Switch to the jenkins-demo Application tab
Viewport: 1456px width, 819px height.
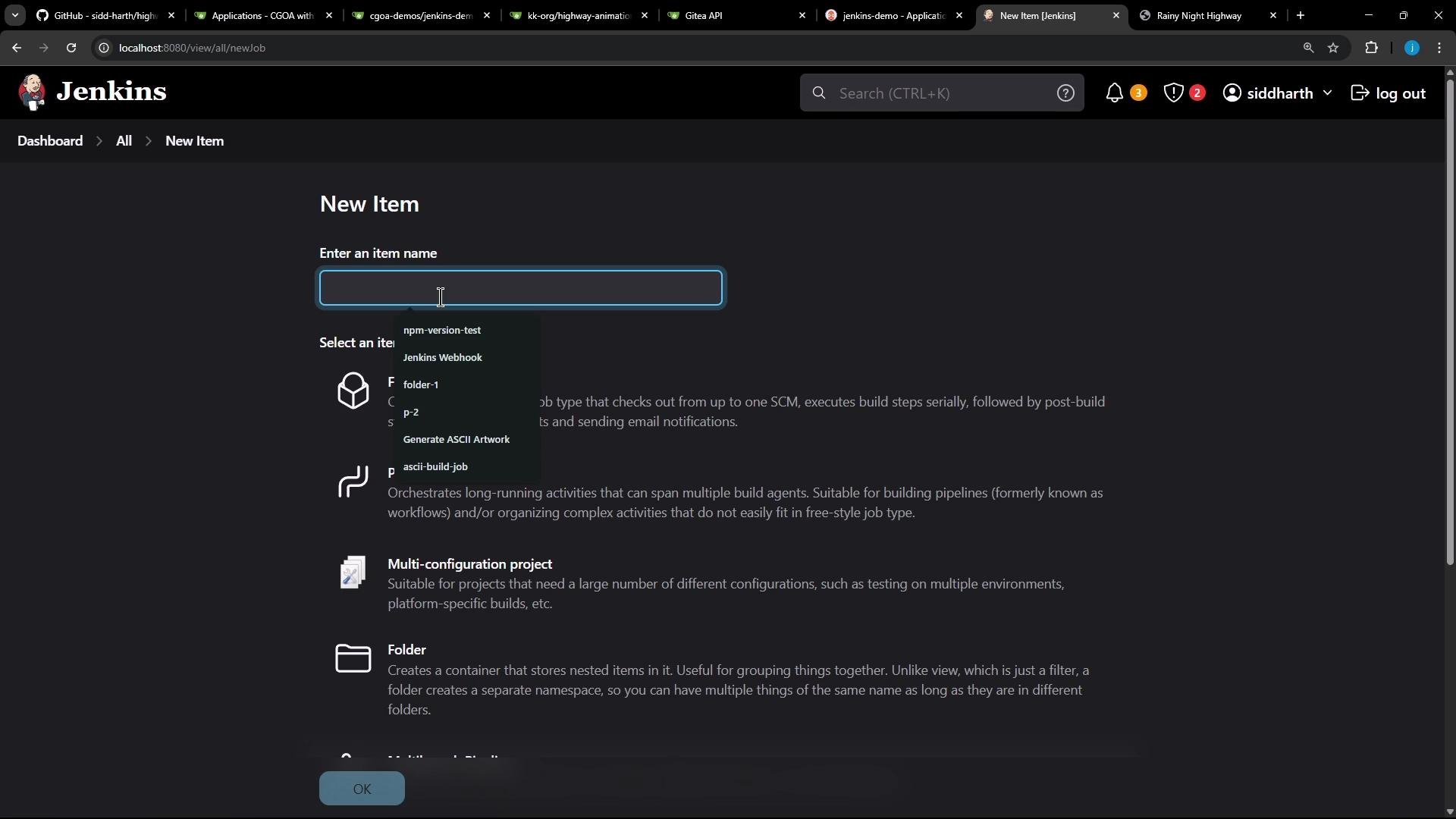click(x=893, y=15)
